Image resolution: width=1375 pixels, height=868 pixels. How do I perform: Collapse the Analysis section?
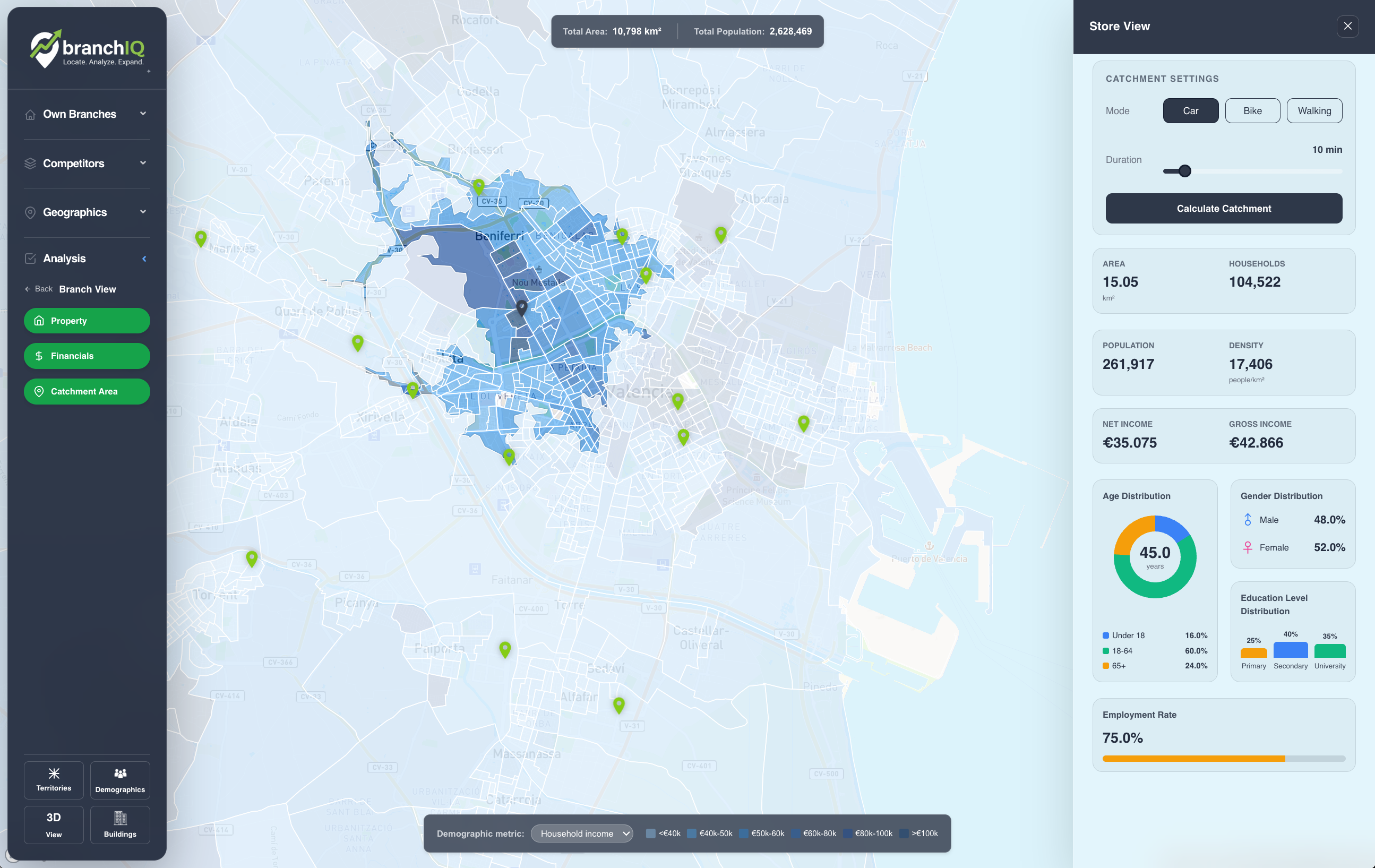coord(144,258)
